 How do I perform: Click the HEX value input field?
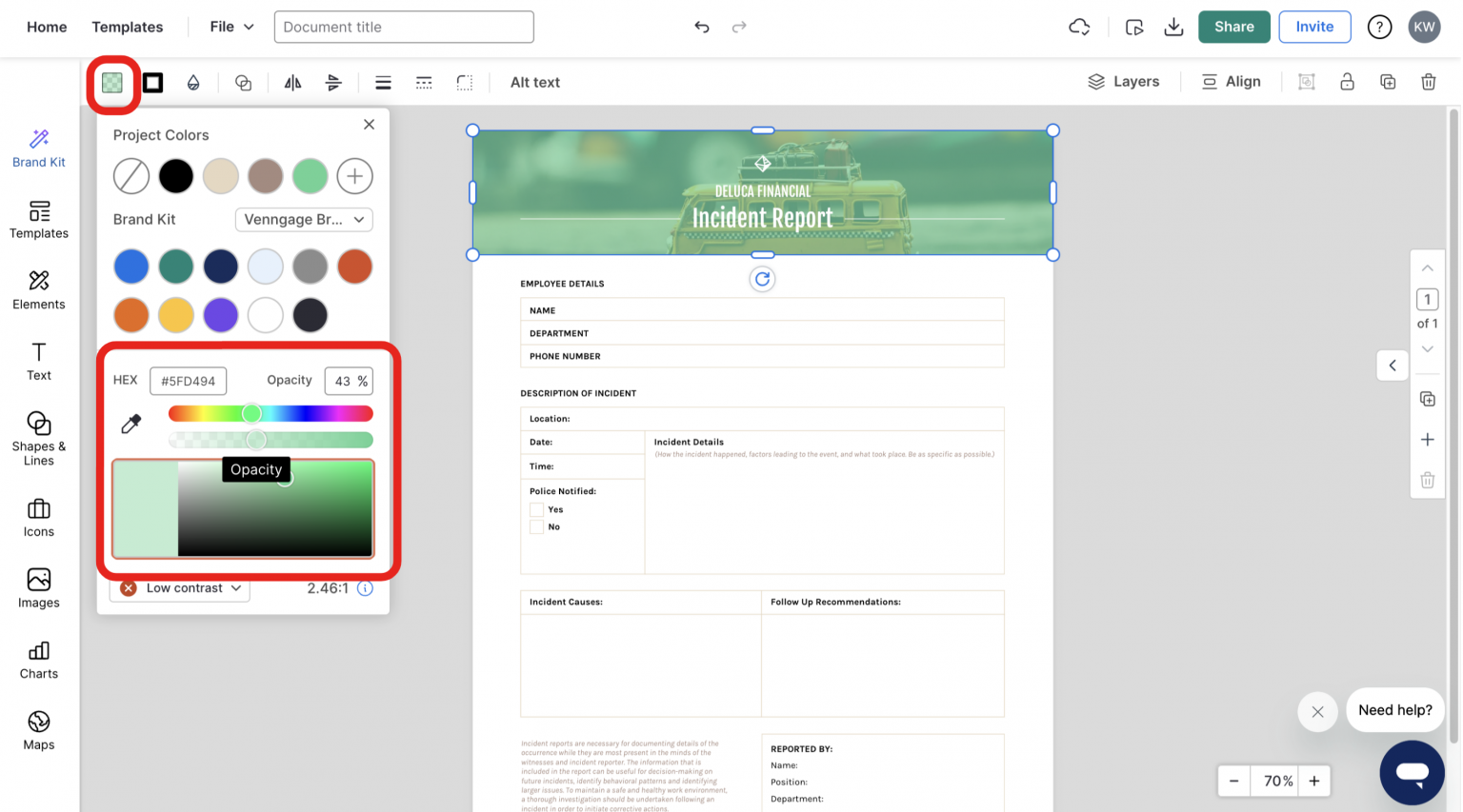tap(188, 381)
